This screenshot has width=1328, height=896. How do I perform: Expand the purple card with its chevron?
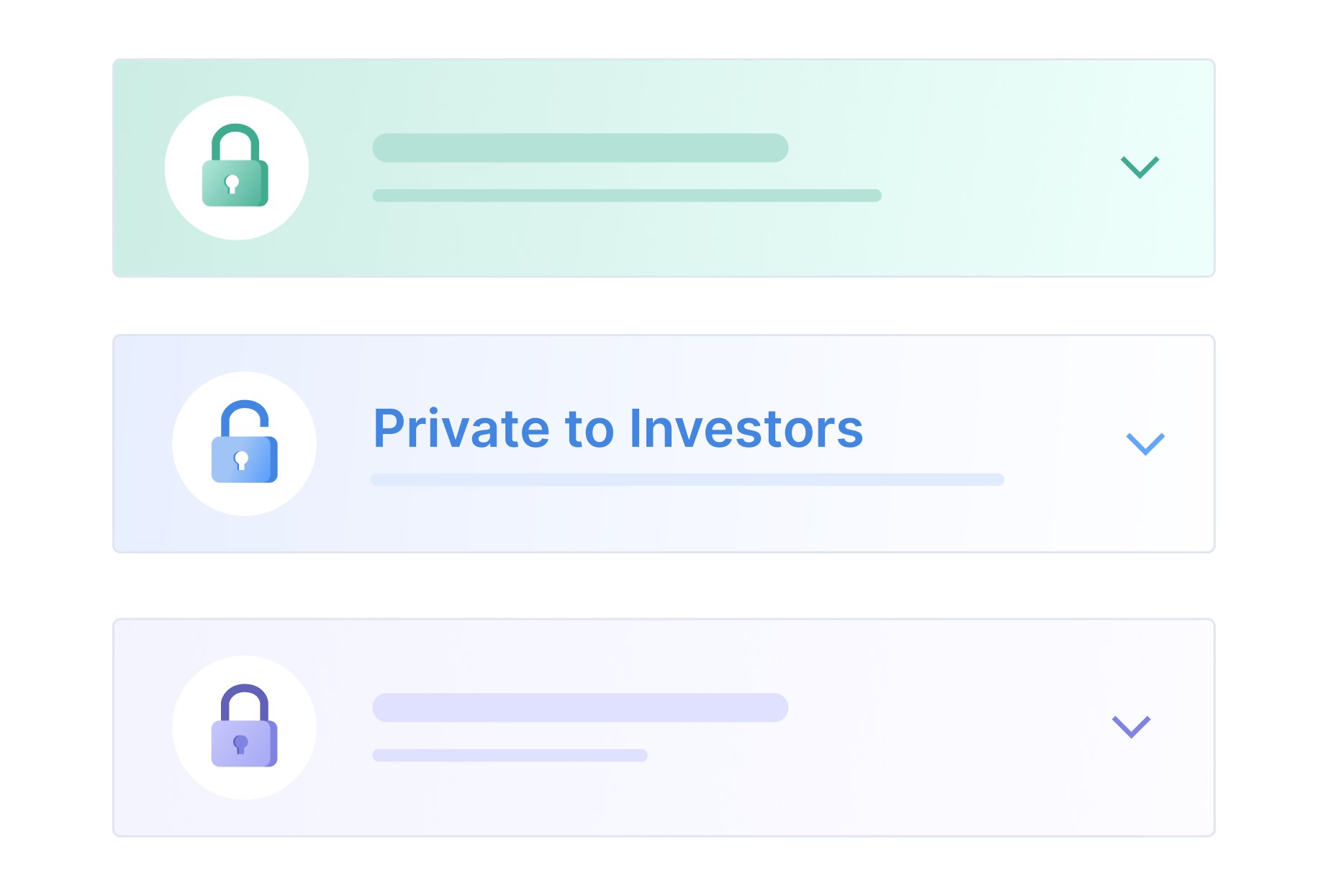(1131, 727)
